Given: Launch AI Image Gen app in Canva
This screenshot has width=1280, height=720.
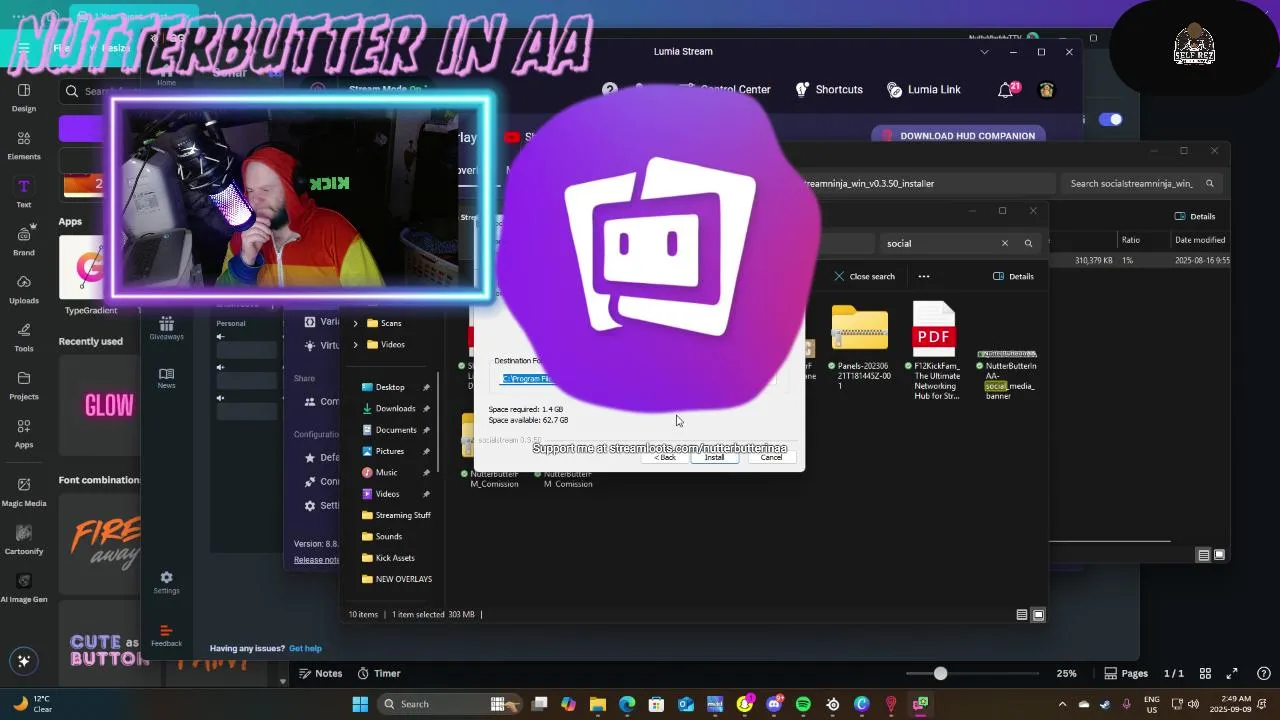Looking at the screenshot, I should (x=24, y=588).
